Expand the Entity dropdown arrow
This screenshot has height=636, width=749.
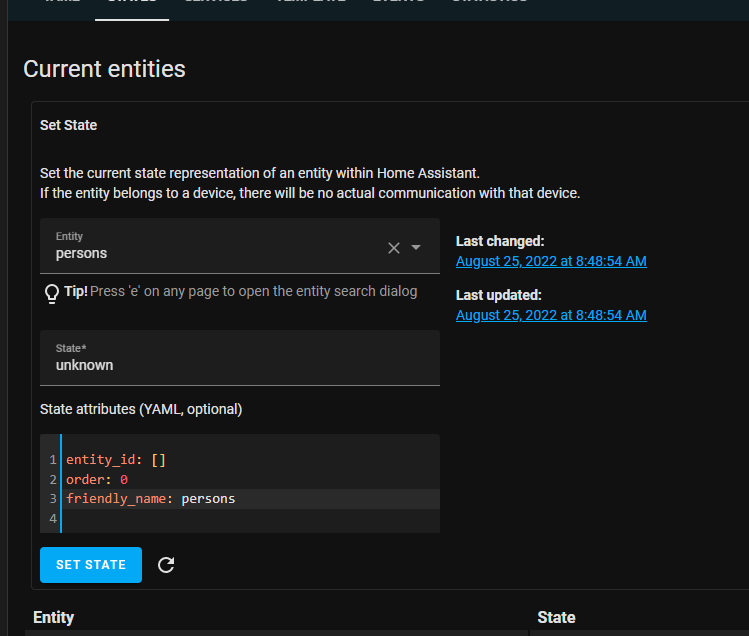(417, 248)
